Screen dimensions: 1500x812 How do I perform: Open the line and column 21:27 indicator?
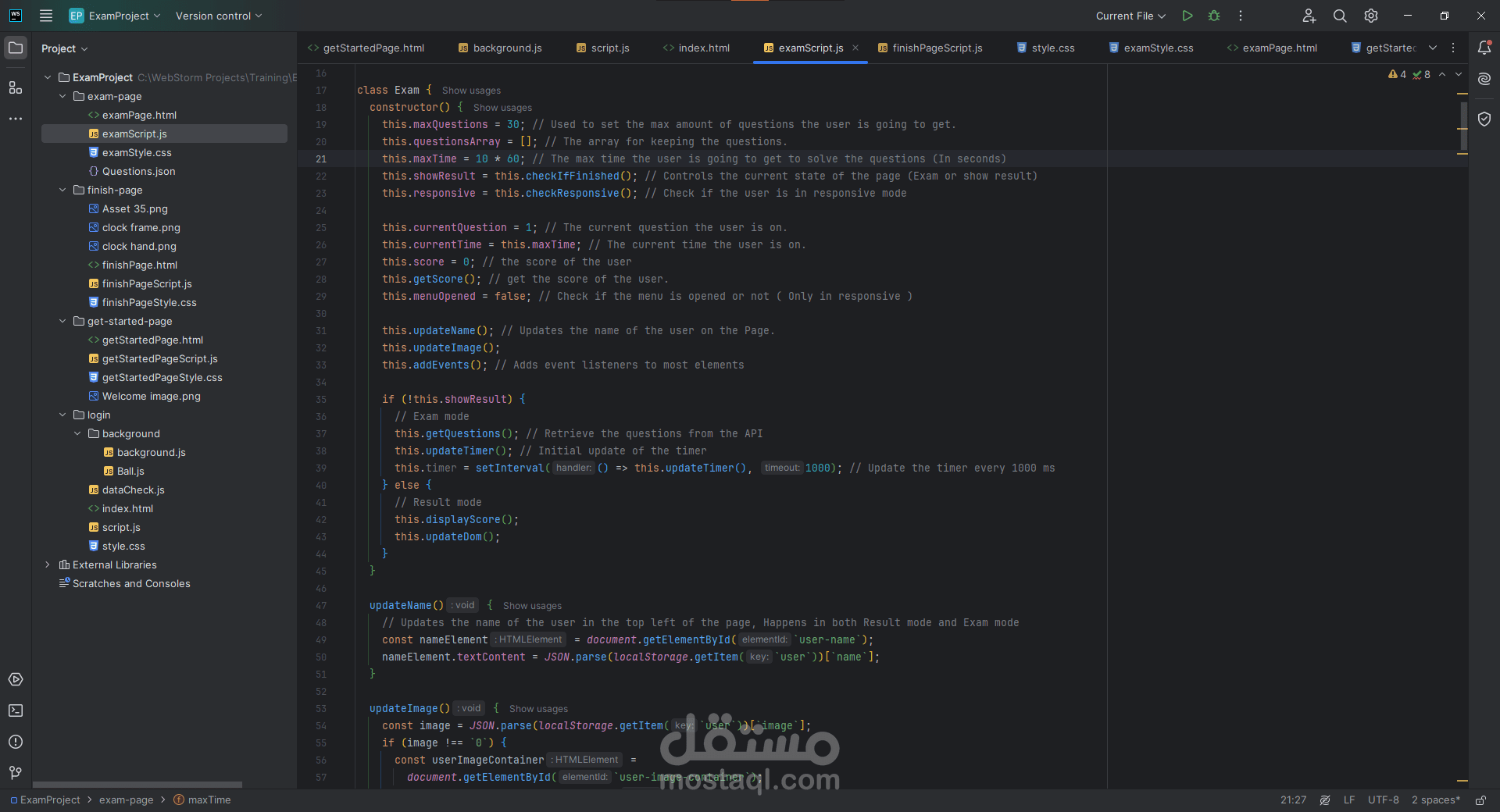coord(1294,800)
